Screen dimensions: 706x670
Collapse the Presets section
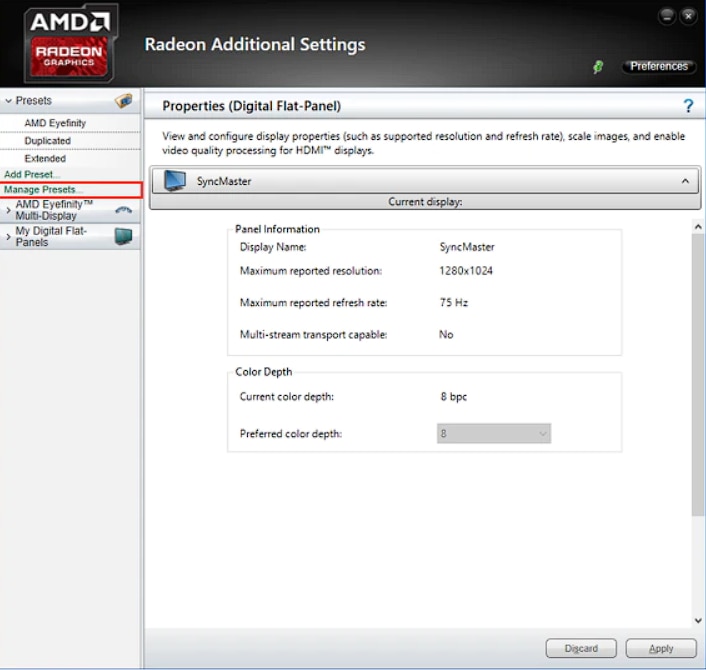[9, 101]
